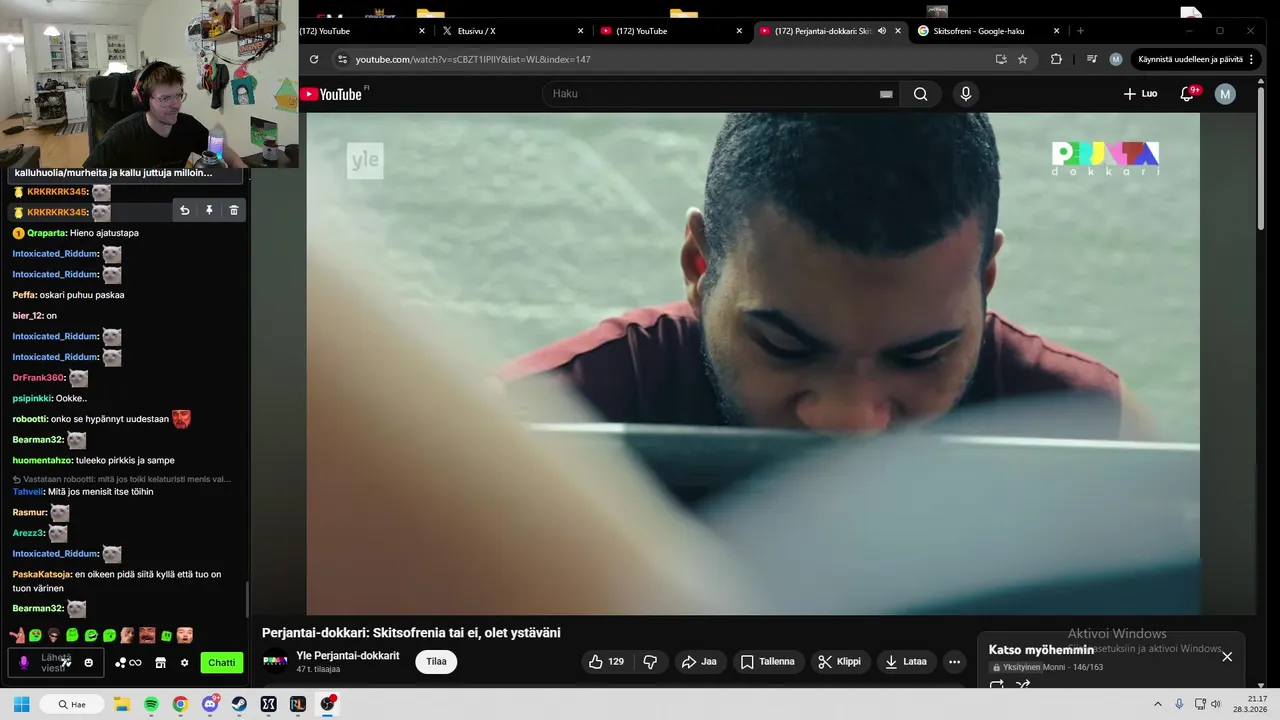
Task: Close the Etusivu / X tab
Action: [580, 31]
